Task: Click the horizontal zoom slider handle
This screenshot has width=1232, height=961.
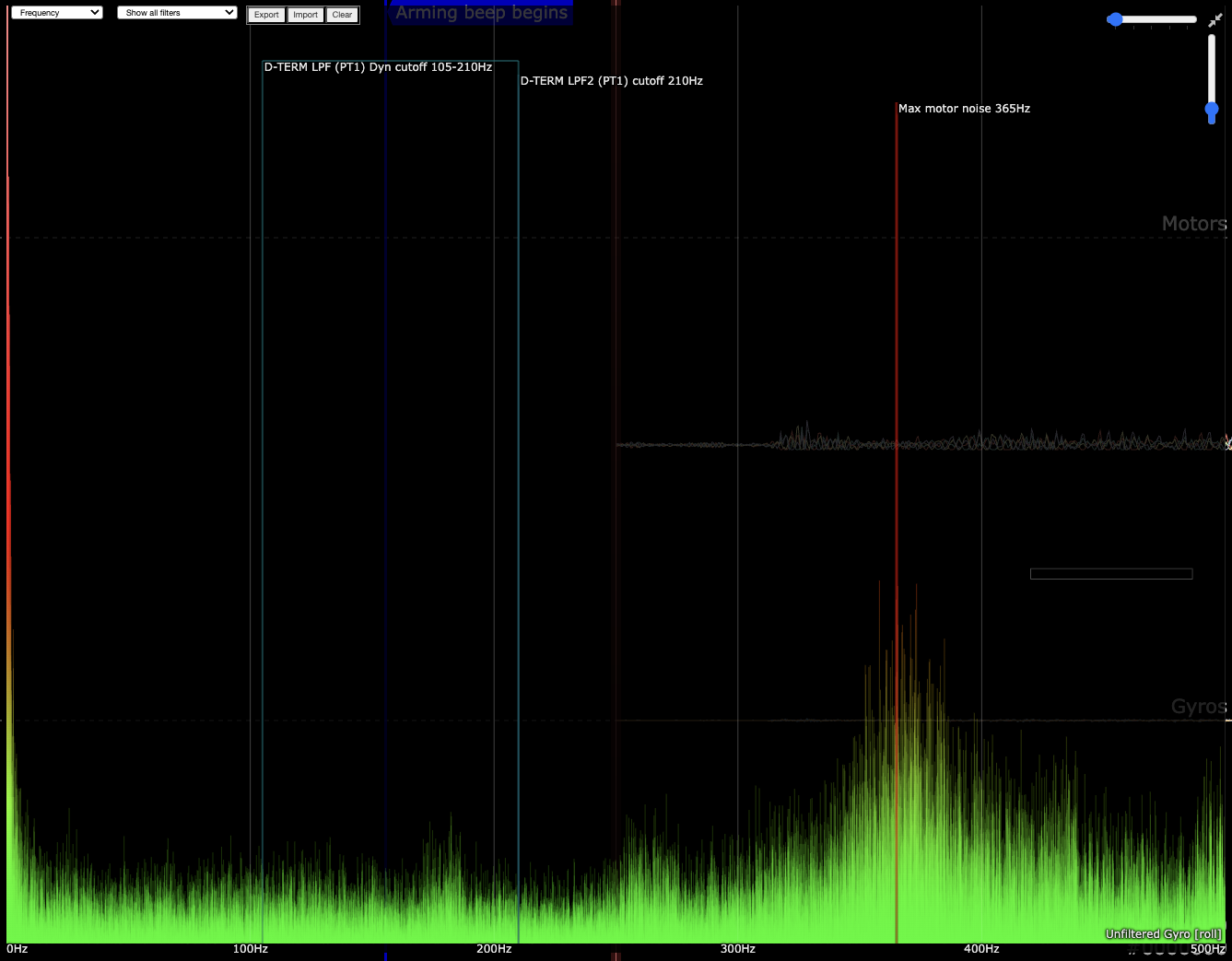Action: 1115,19
